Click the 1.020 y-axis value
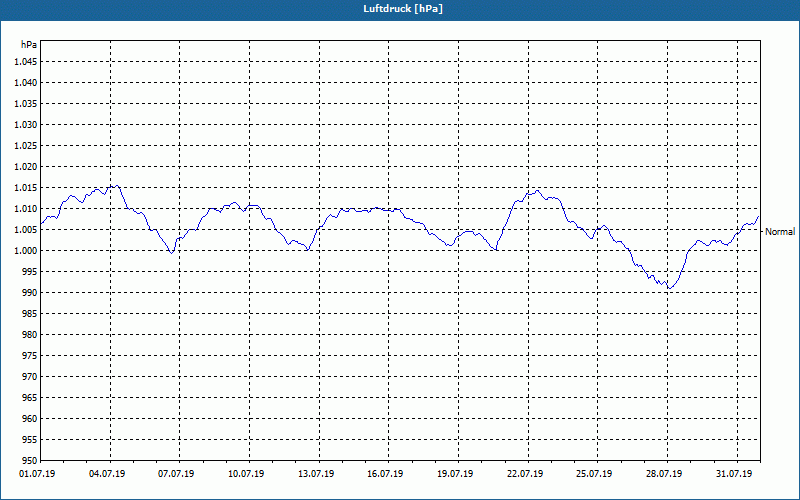This screenshot has width=800, height=500. click(26, 167)
